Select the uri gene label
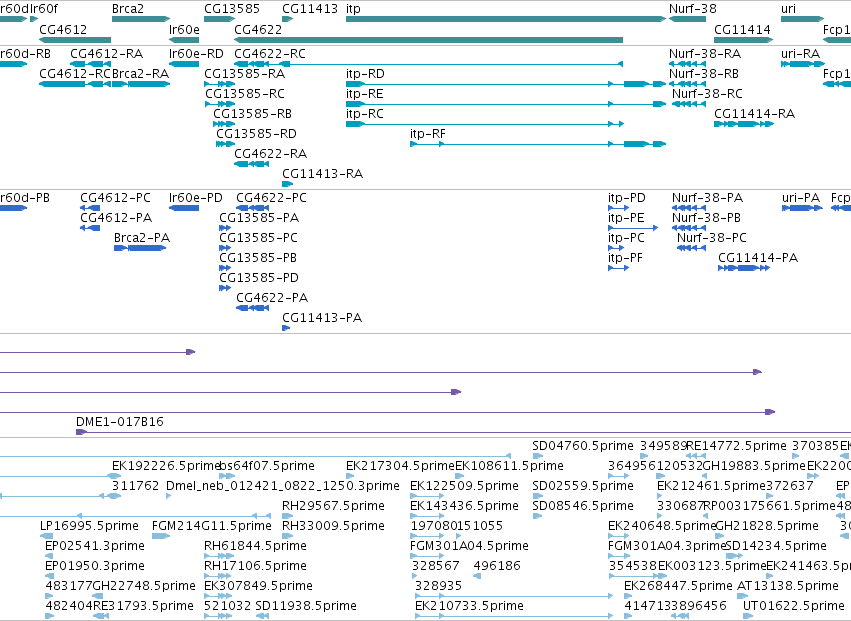 (x=788, y=9)
